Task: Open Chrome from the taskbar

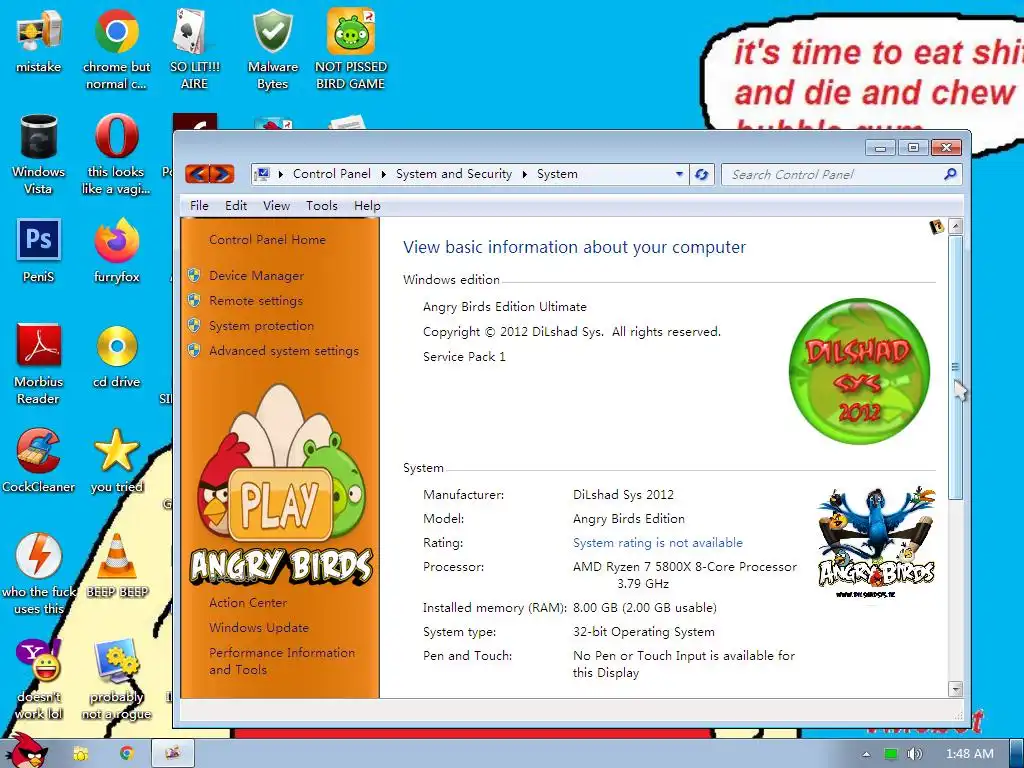Action: coord(127,754)
